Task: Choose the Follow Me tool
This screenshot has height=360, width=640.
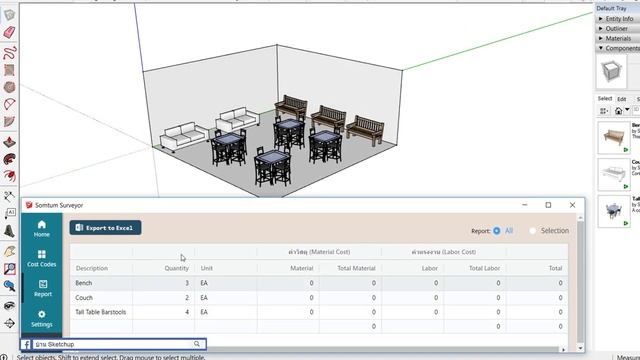Action: 9,159
